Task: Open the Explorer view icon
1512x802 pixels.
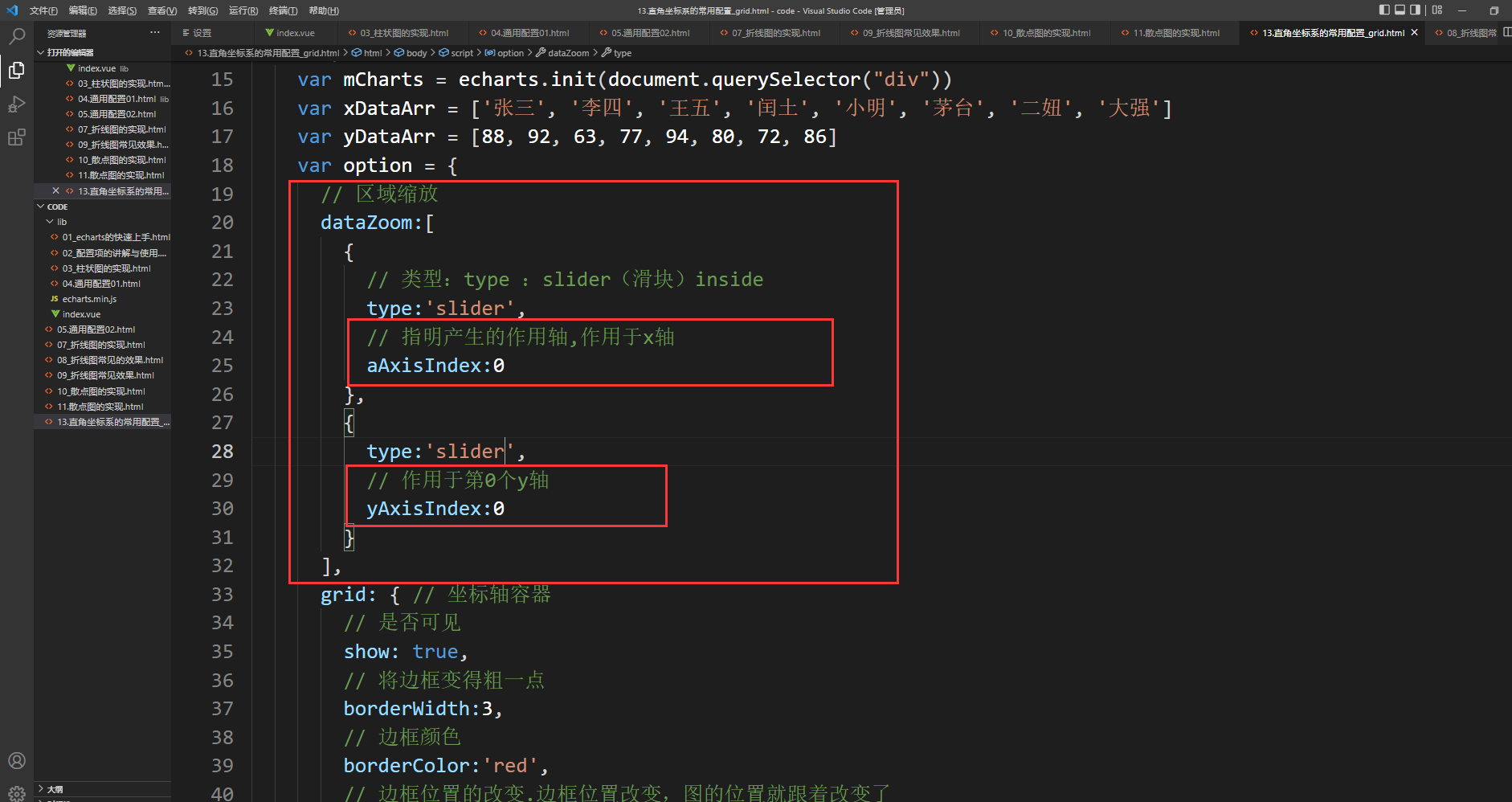Action: [x=16, y=70]
